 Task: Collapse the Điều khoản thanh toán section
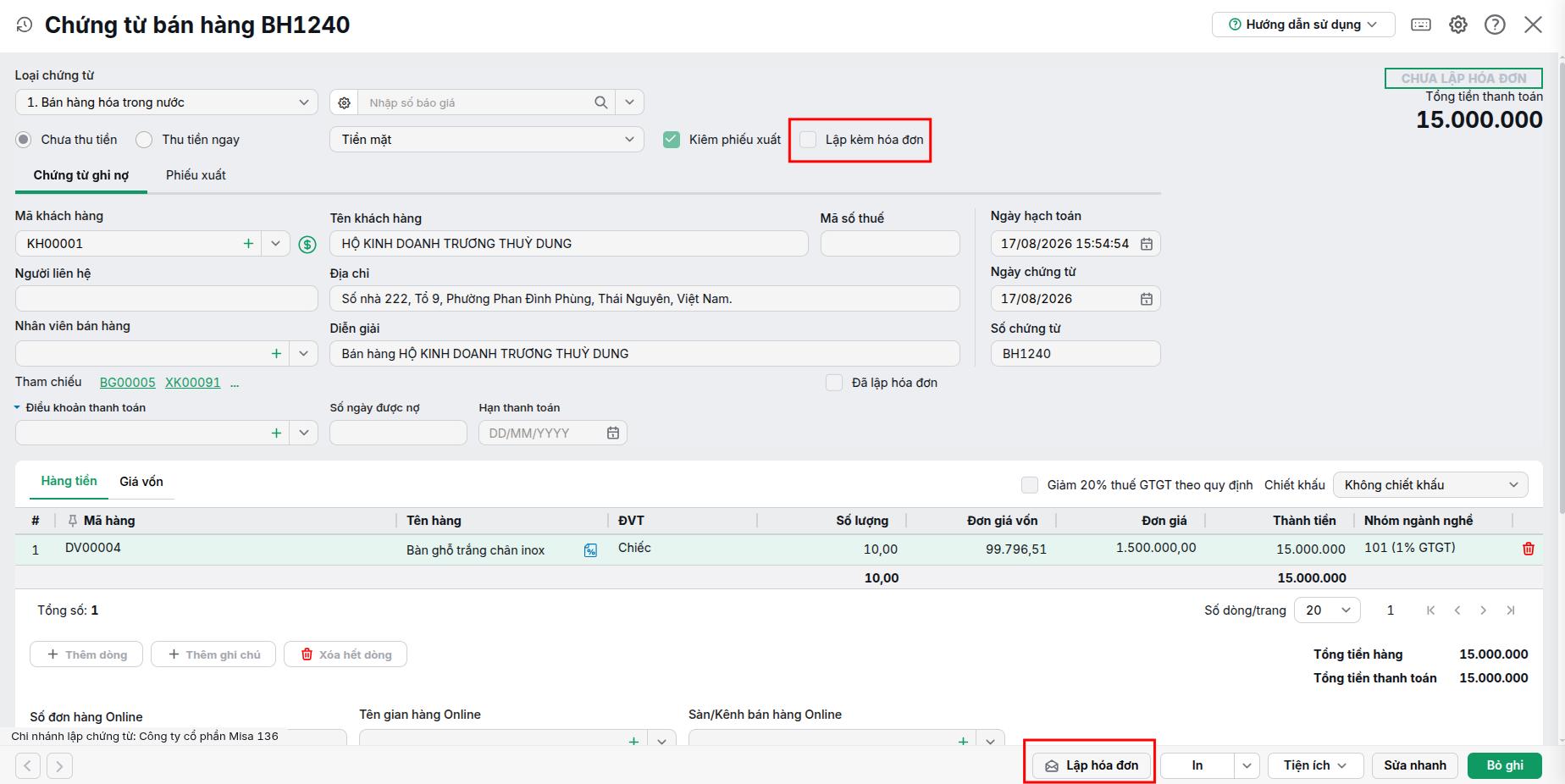(x=17, y=408)
